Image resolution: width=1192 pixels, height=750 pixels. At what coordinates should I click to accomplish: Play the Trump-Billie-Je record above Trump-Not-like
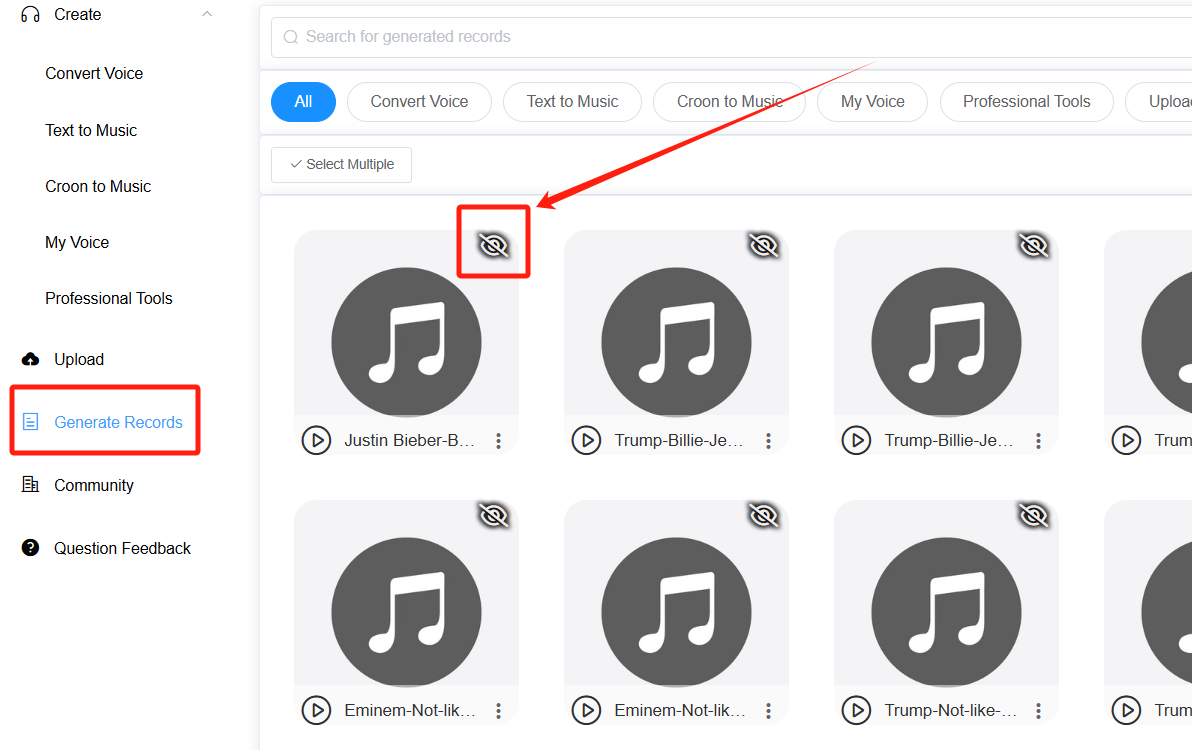[856, 440]
